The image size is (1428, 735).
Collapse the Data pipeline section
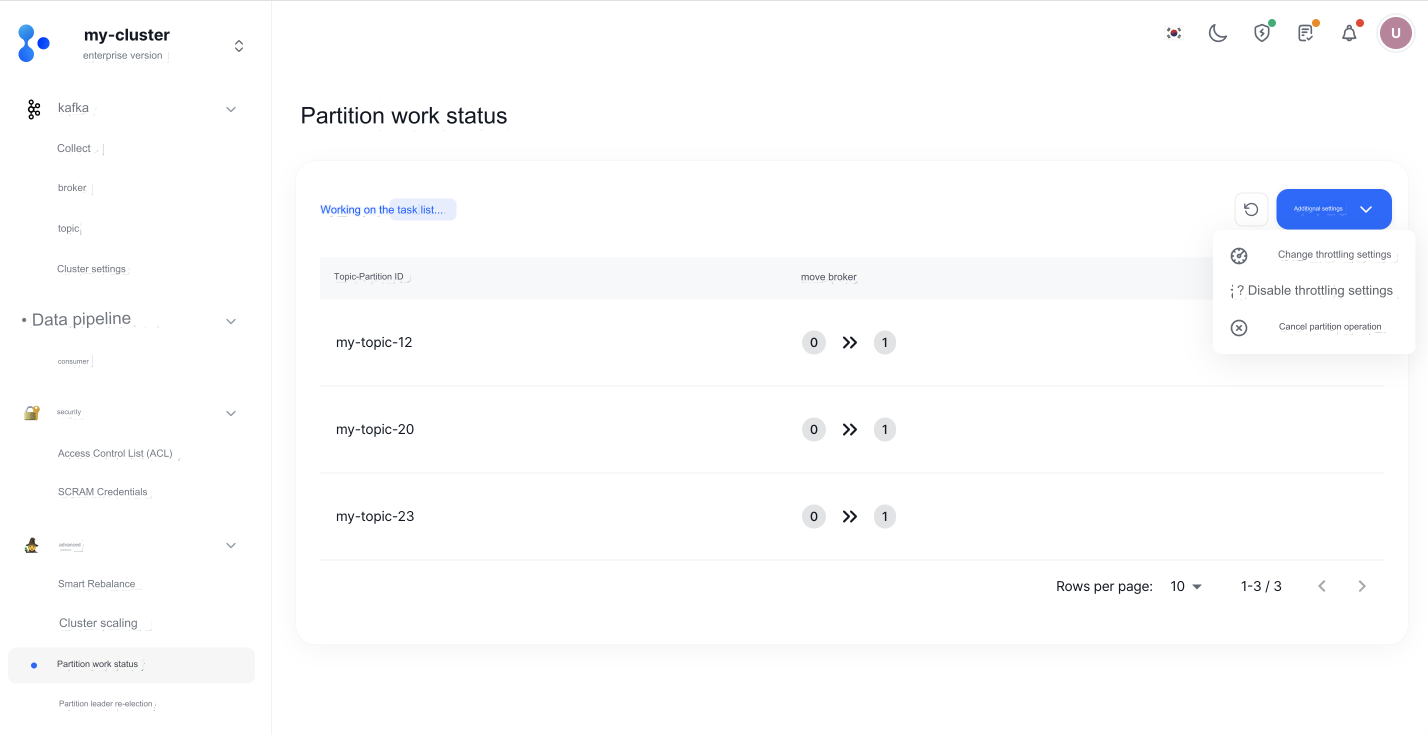(231, 321)
